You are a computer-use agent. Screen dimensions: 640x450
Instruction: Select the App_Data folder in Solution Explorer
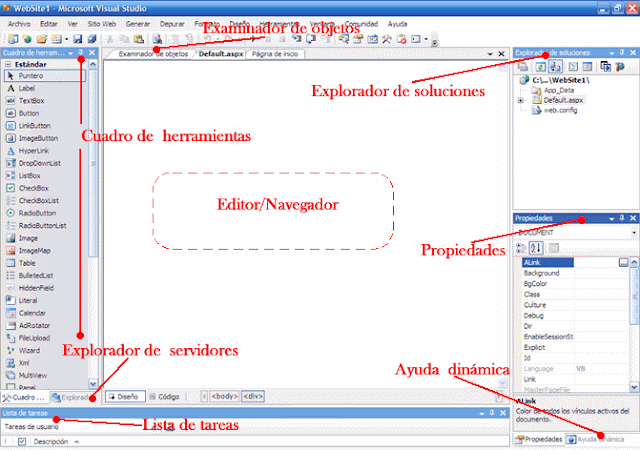(x=554, y=90)
